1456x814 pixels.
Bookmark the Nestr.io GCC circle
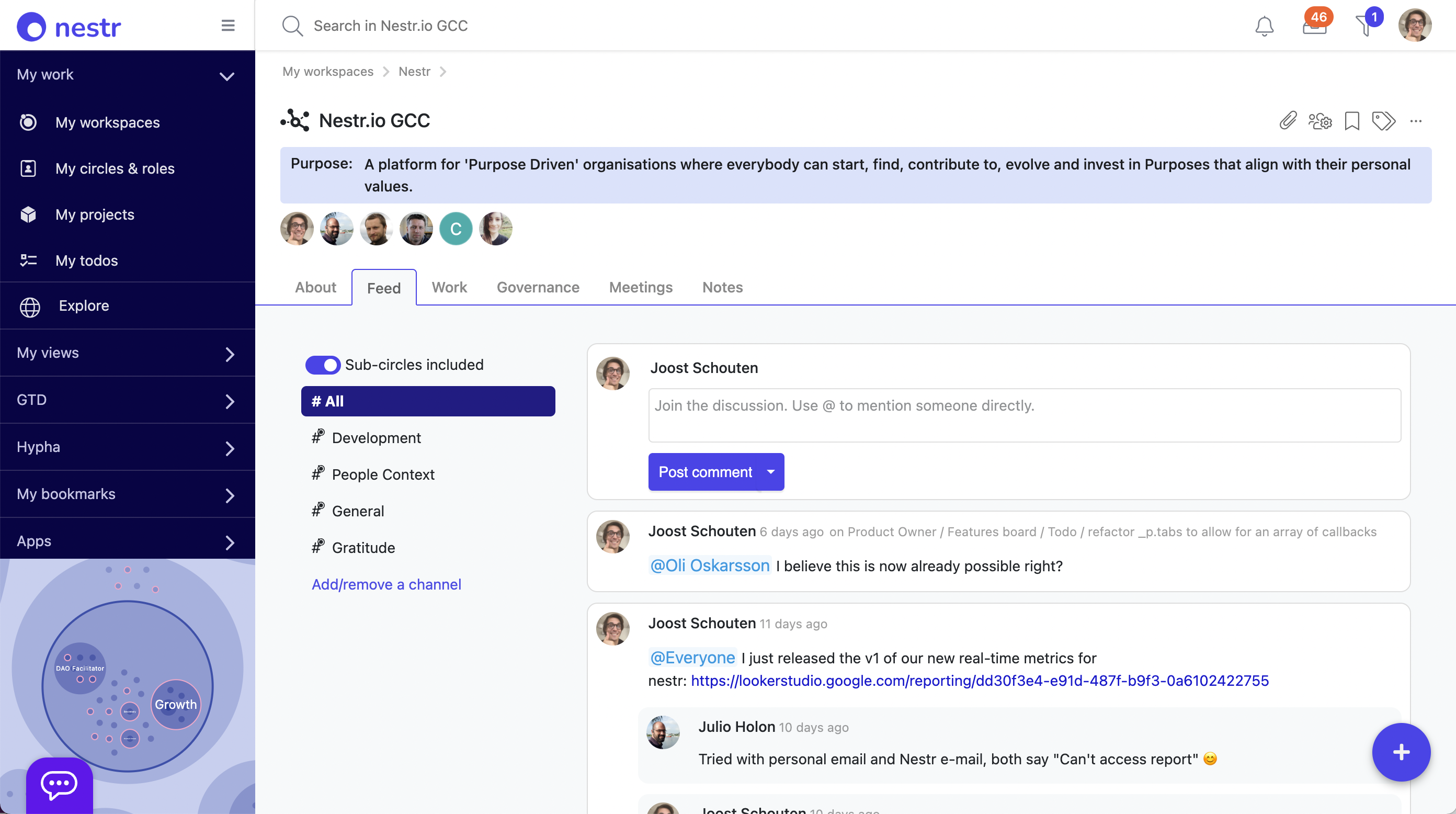1351,120
